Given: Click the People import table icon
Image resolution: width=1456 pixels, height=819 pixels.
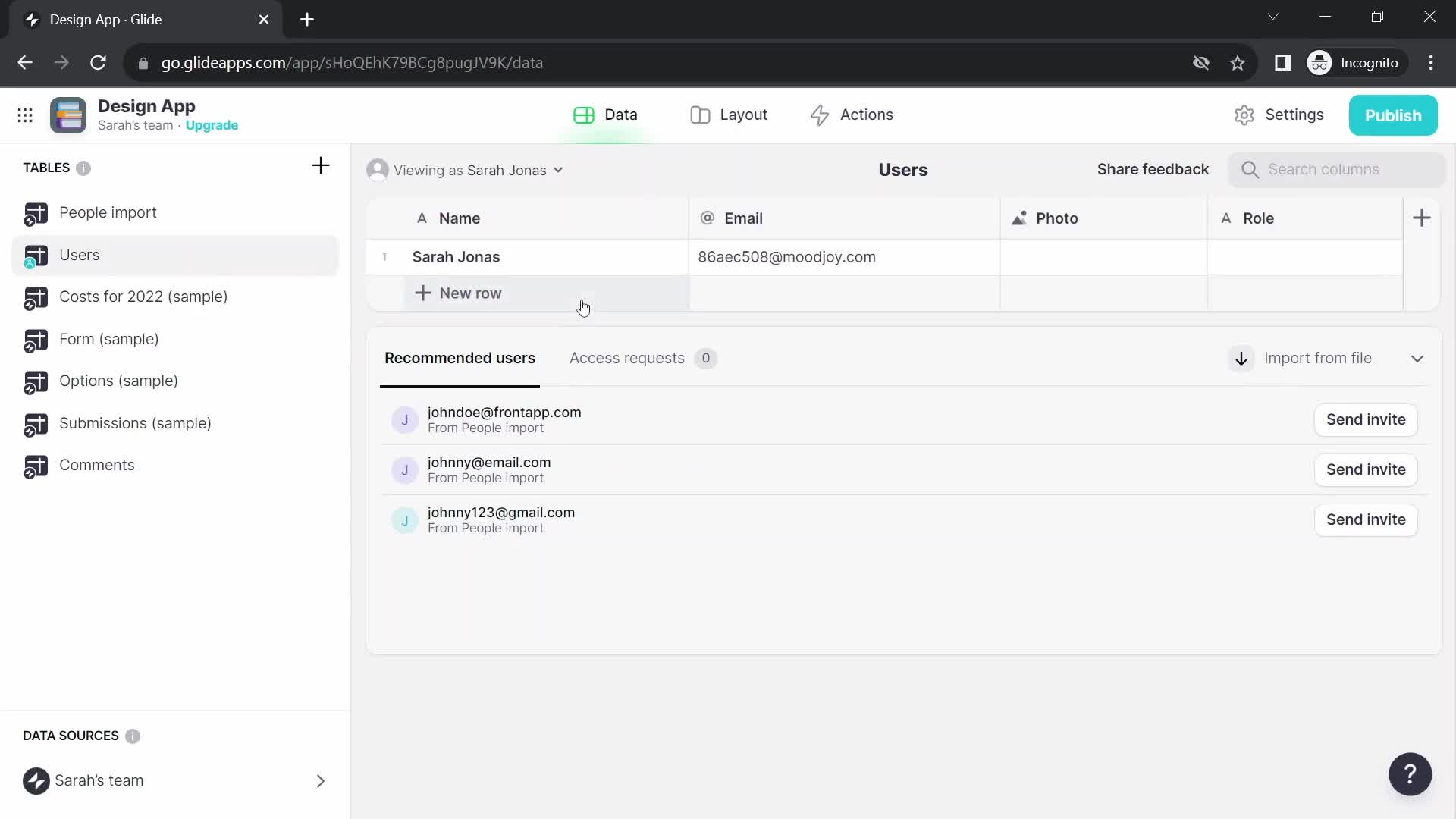Looking at the screenshot, I should 36,213.
